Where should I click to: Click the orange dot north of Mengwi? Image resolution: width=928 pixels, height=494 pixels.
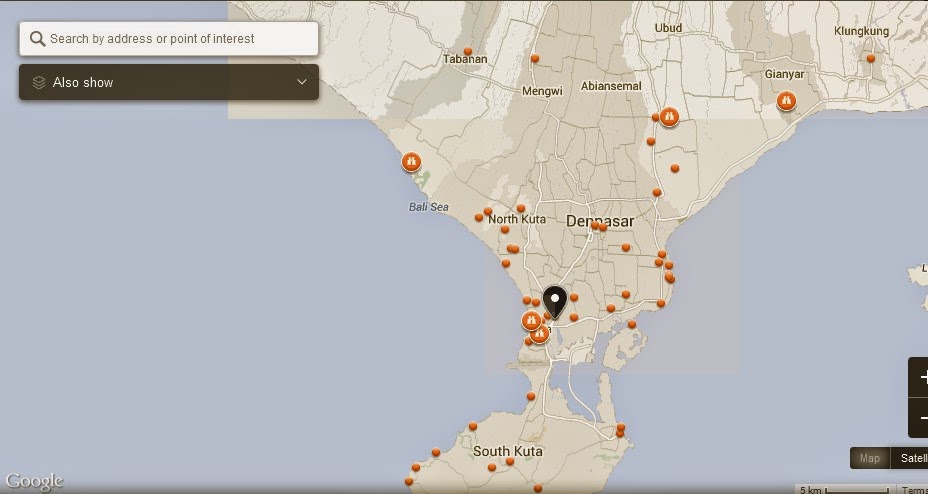tap(535, 58)
